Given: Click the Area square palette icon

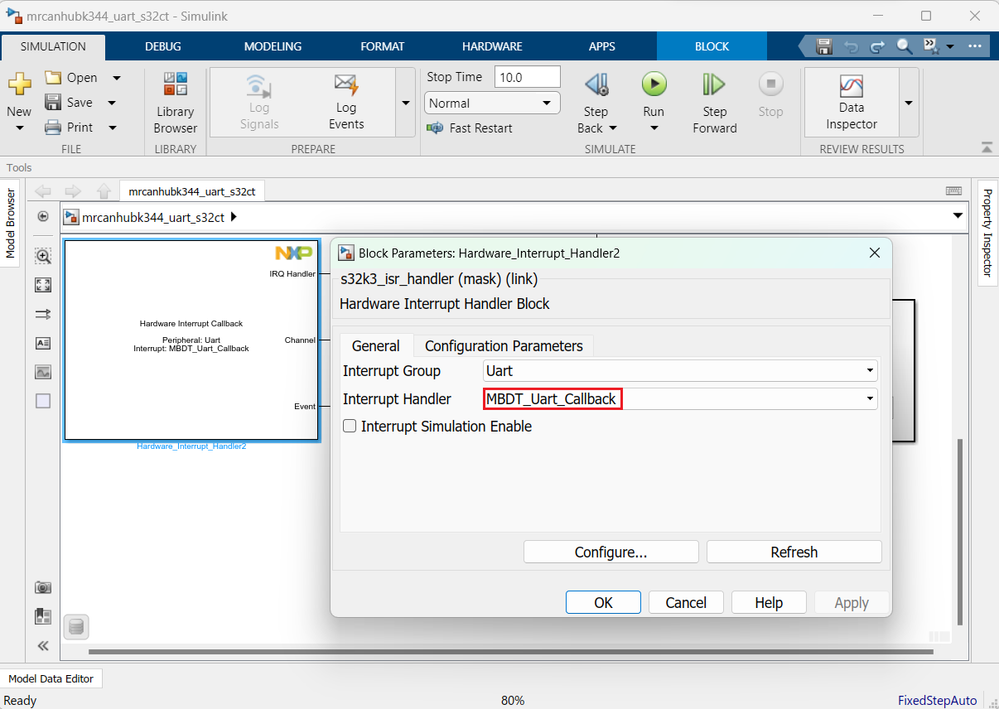Looking at the screenshot, I should [x=43, y=401].
